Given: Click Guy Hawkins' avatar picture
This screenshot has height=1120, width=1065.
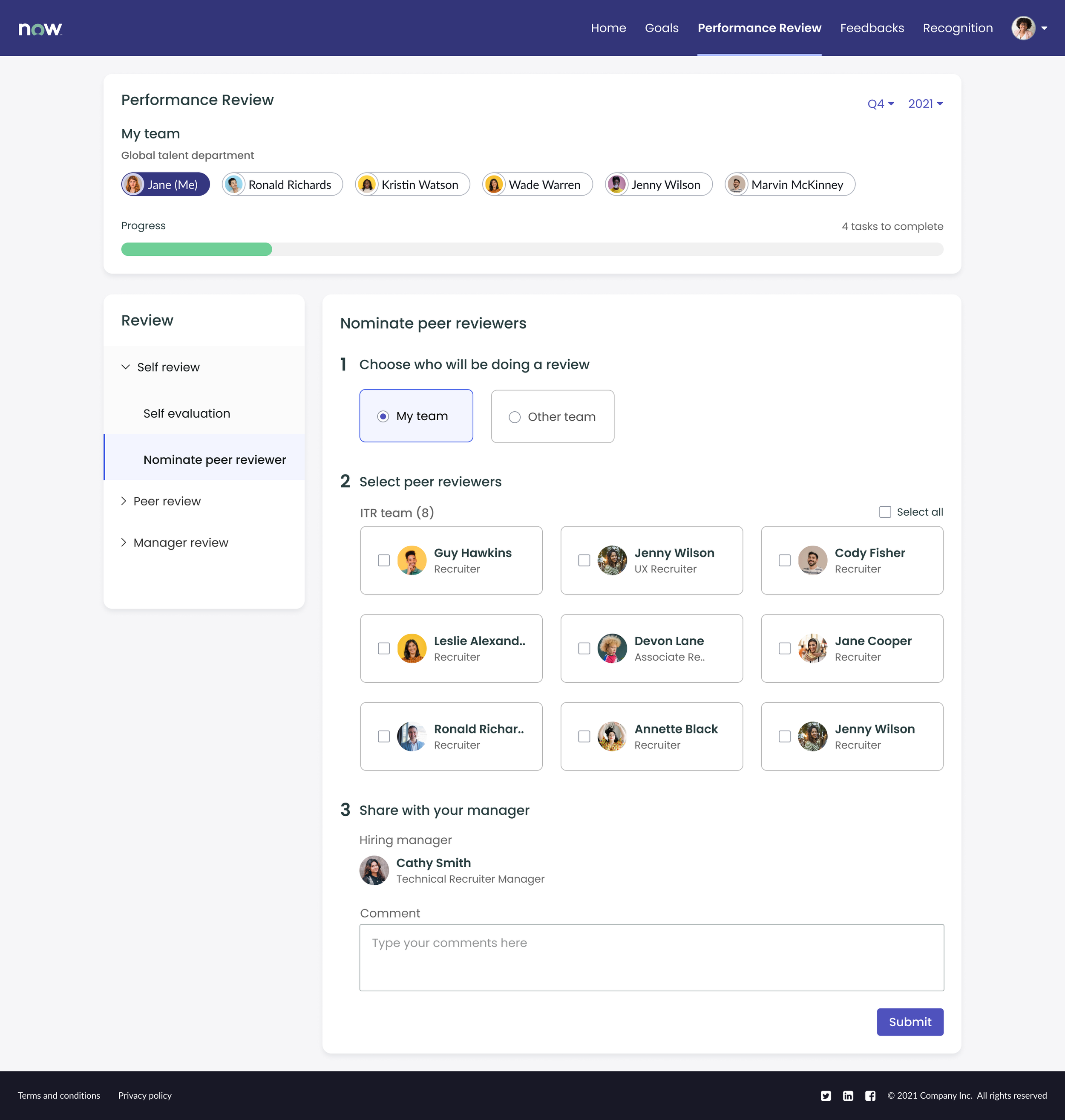Looking at the screenshot, I should pyautogui.click(x=412, y=560).
